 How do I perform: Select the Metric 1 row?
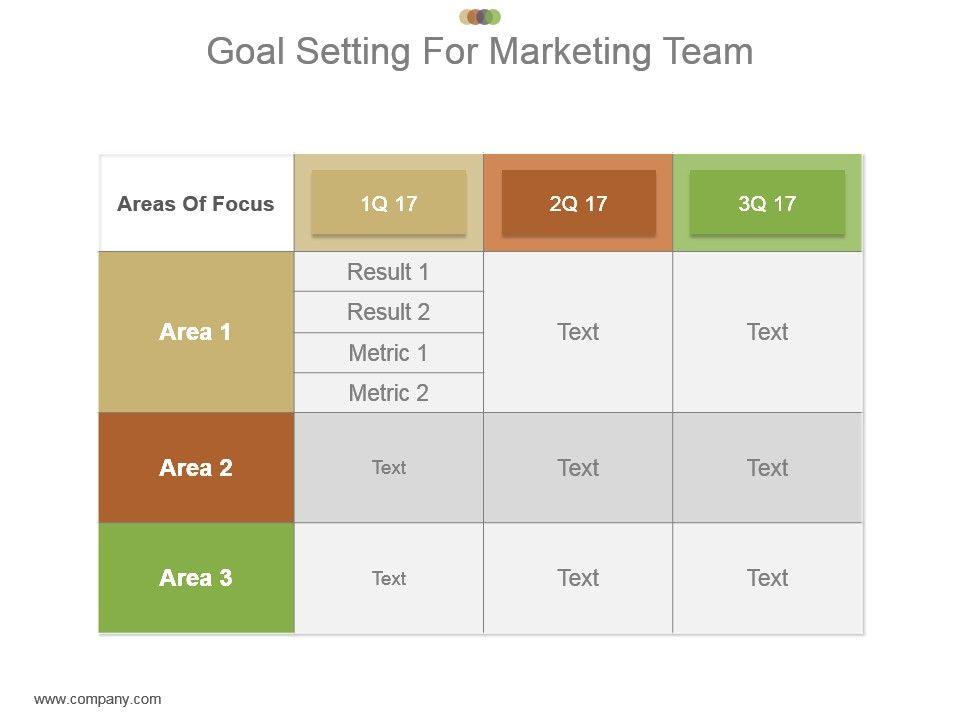[388, 353]
